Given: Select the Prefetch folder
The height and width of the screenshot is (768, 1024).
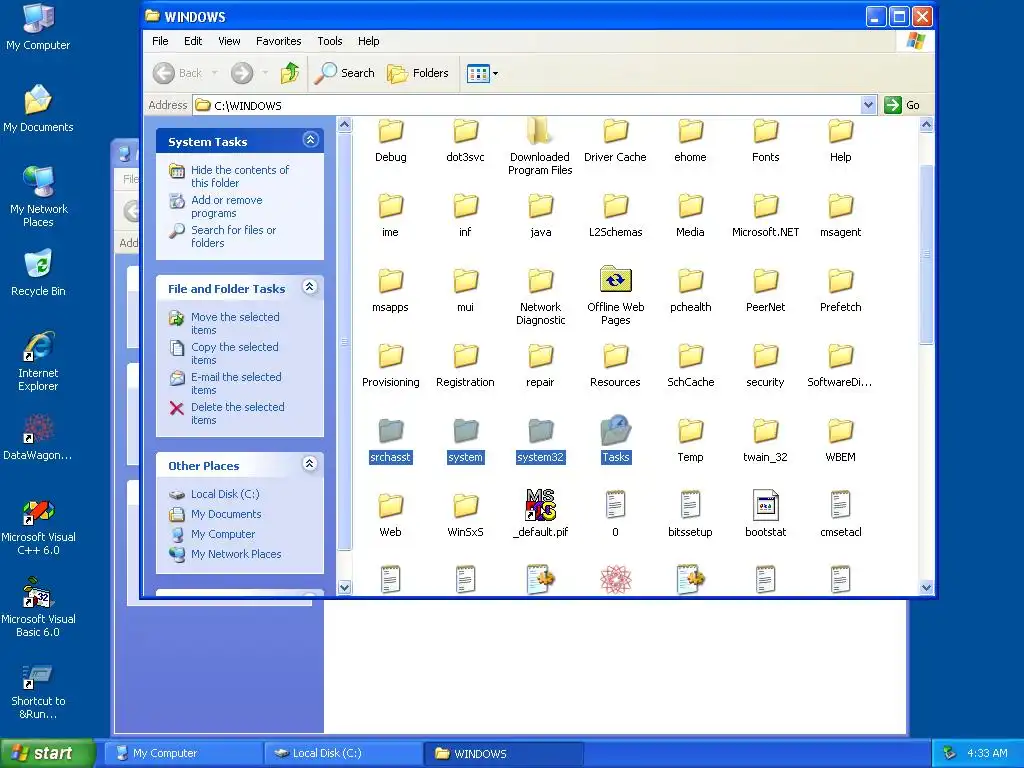Looking at the screenshot, I should click(840, 291).
